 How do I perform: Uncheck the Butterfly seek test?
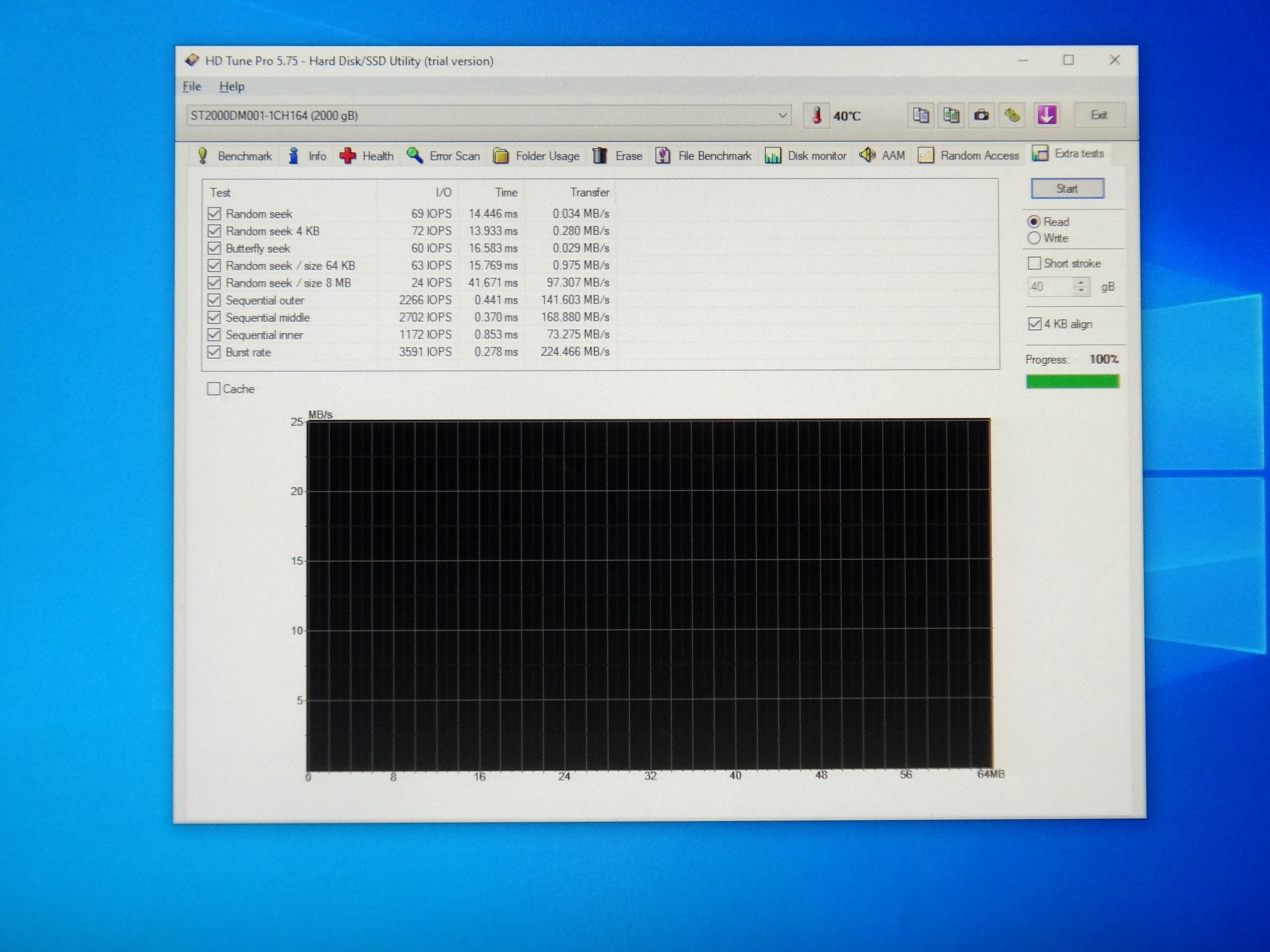point(214,248)
